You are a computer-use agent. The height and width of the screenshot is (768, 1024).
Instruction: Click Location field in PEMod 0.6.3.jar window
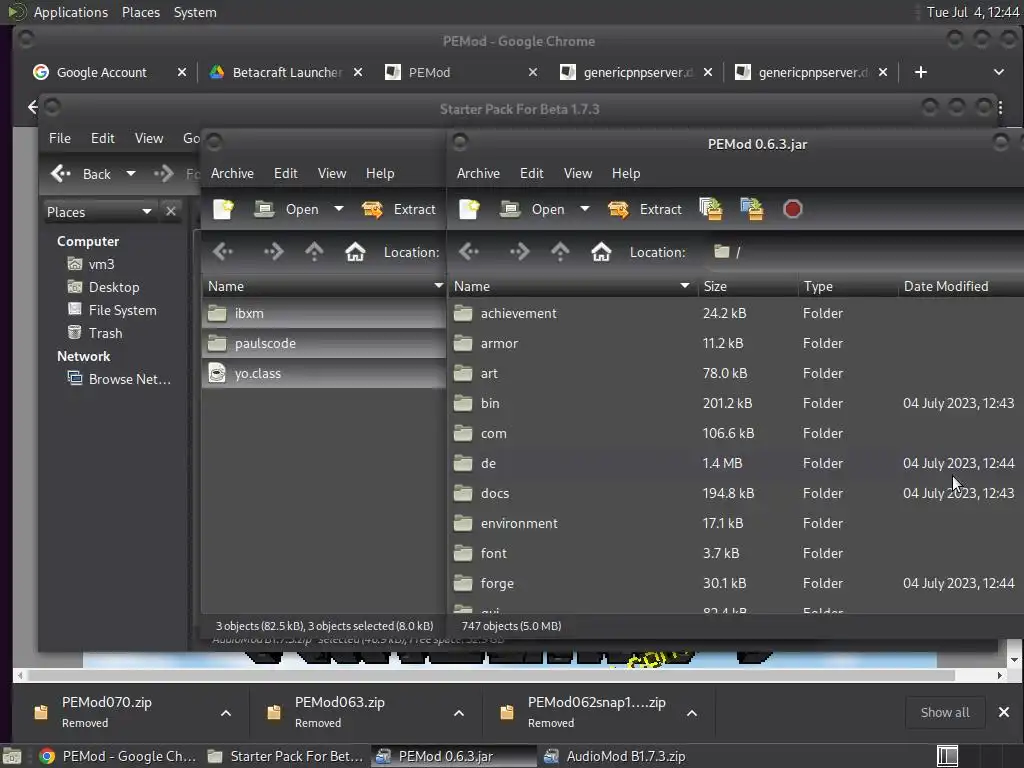coord(865,252)
